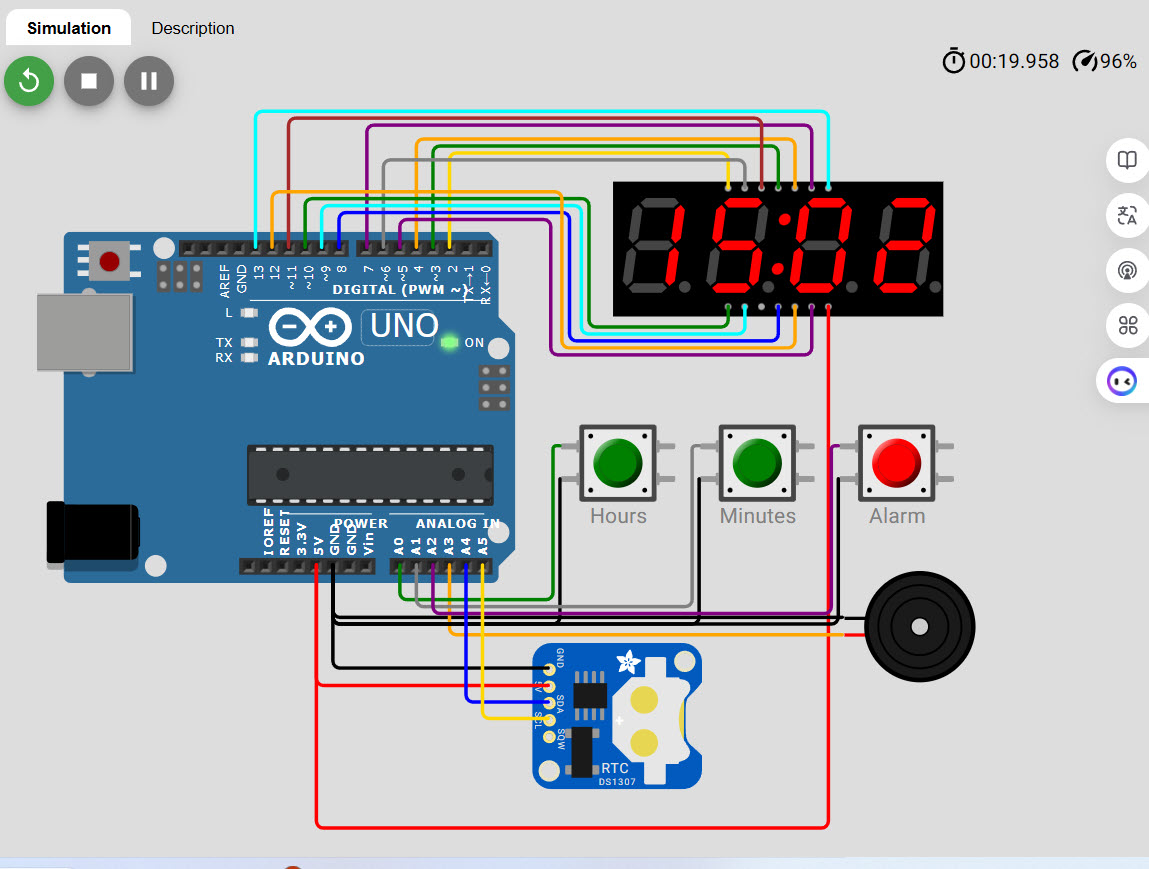
Task: Click the Arduino infinity logo
Action: [311, 327]
